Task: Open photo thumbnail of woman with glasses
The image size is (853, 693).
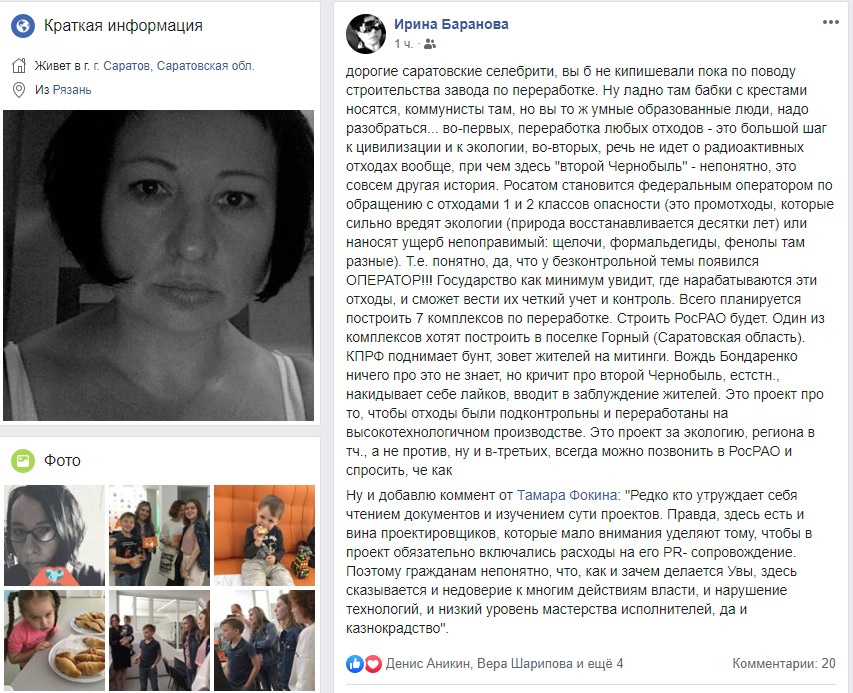Action: 54,535
